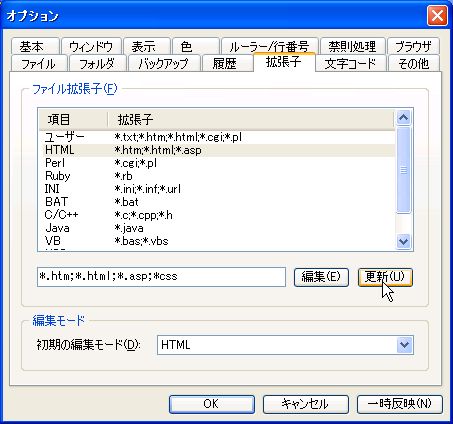
Task: Click the 編集(E) button
Action: [x=321, y=277]
